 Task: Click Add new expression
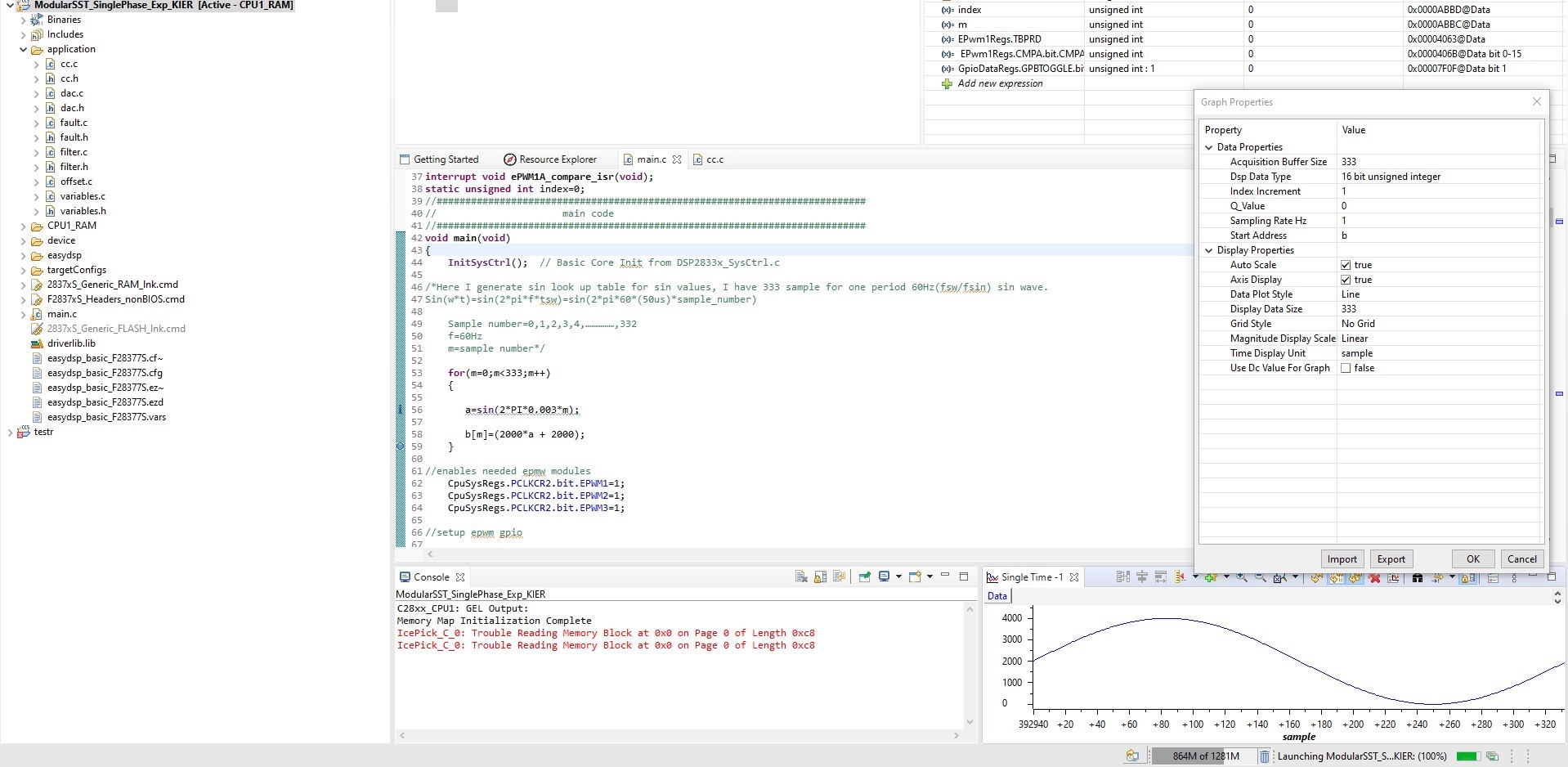pyautogui.click(x=1000, y=83)
